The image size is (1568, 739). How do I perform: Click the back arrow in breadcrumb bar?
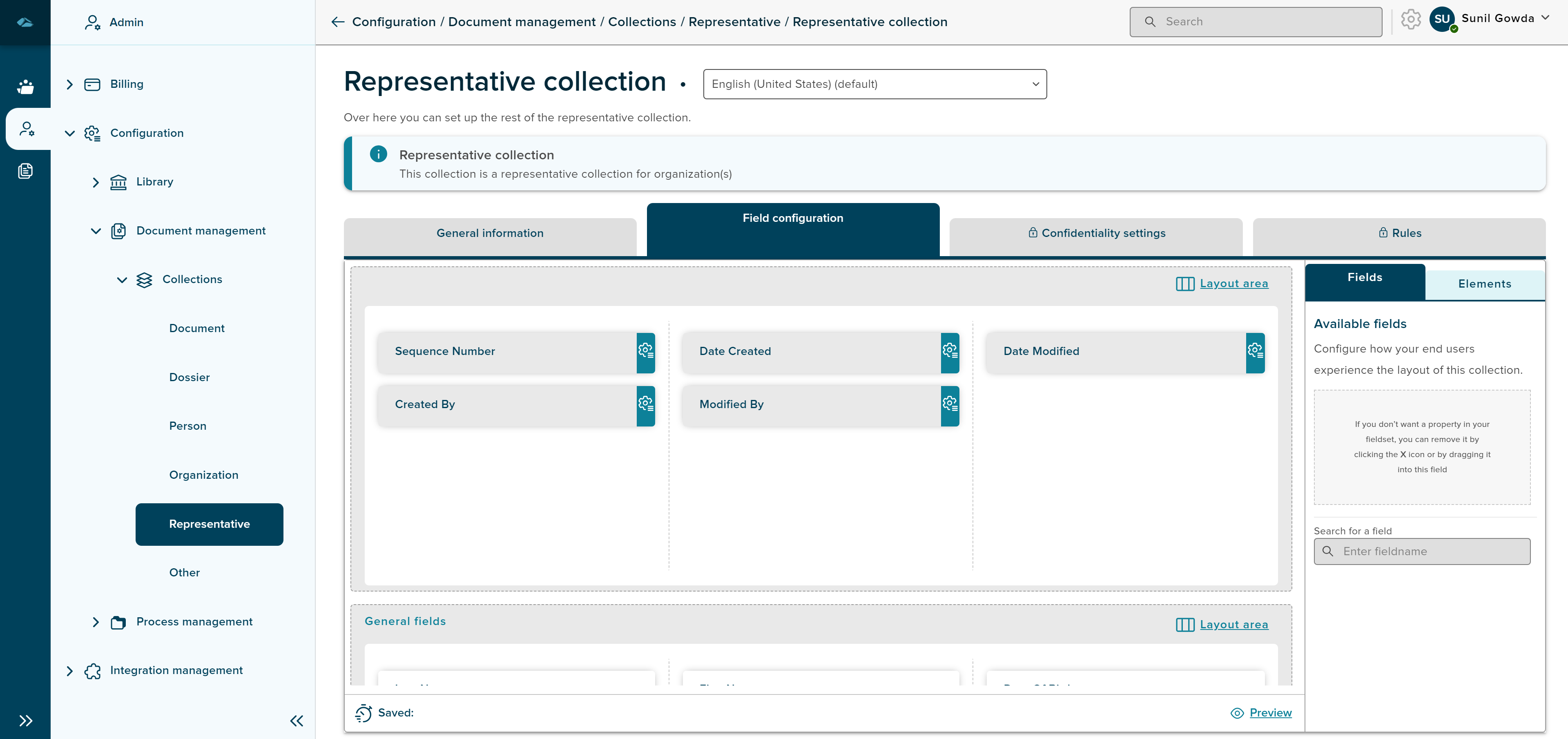(338, 22)
